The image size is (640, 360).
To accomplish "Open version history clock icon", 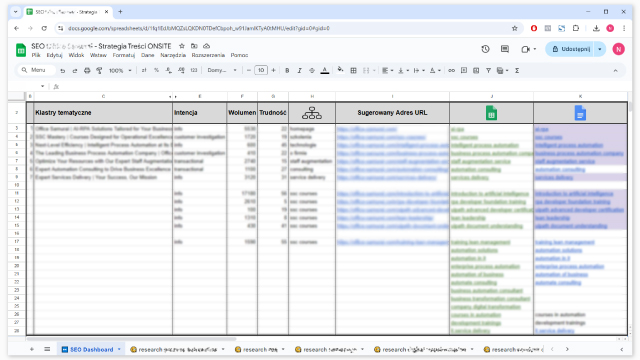I will pyautogui.click(x=485, y=49).
